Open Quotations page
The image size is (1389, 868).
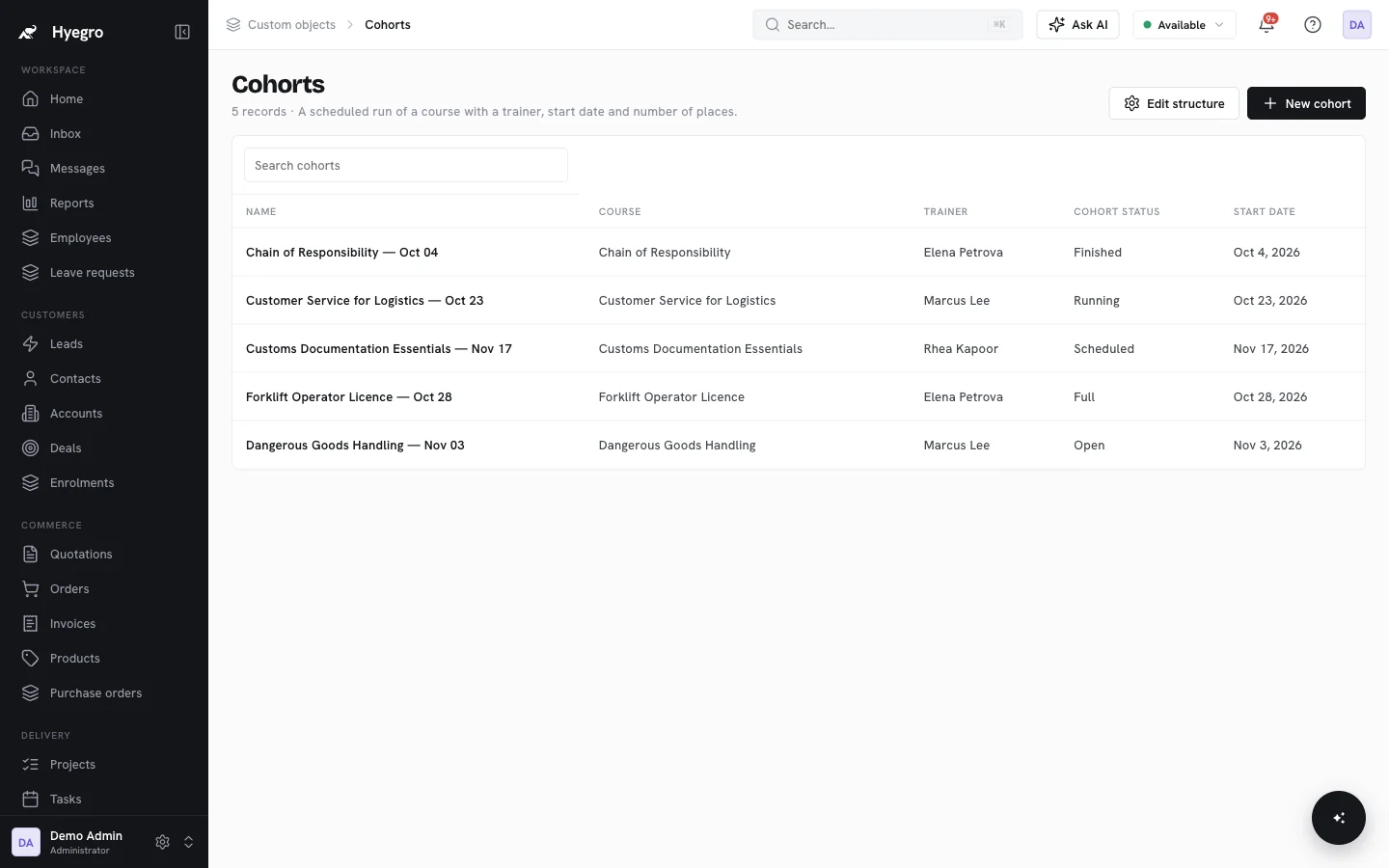click(104, 554)
